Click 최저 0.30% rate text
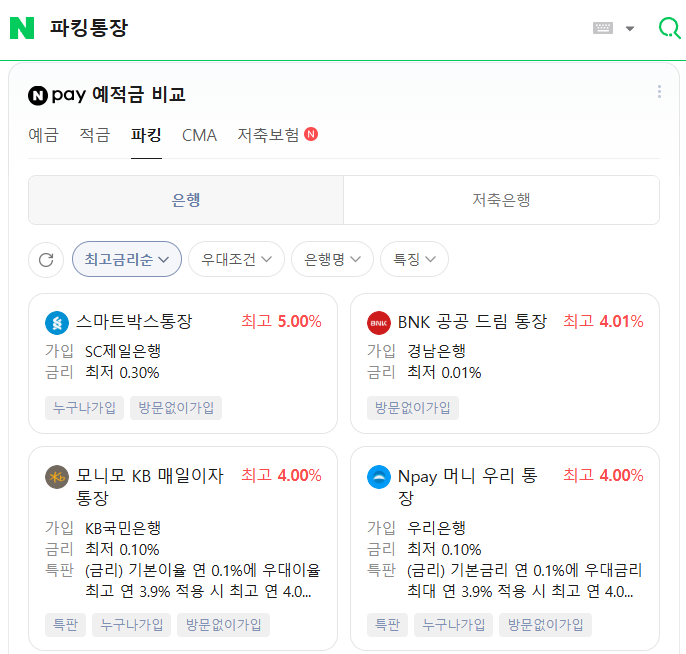The image size is (686, 654). (122, 372)
